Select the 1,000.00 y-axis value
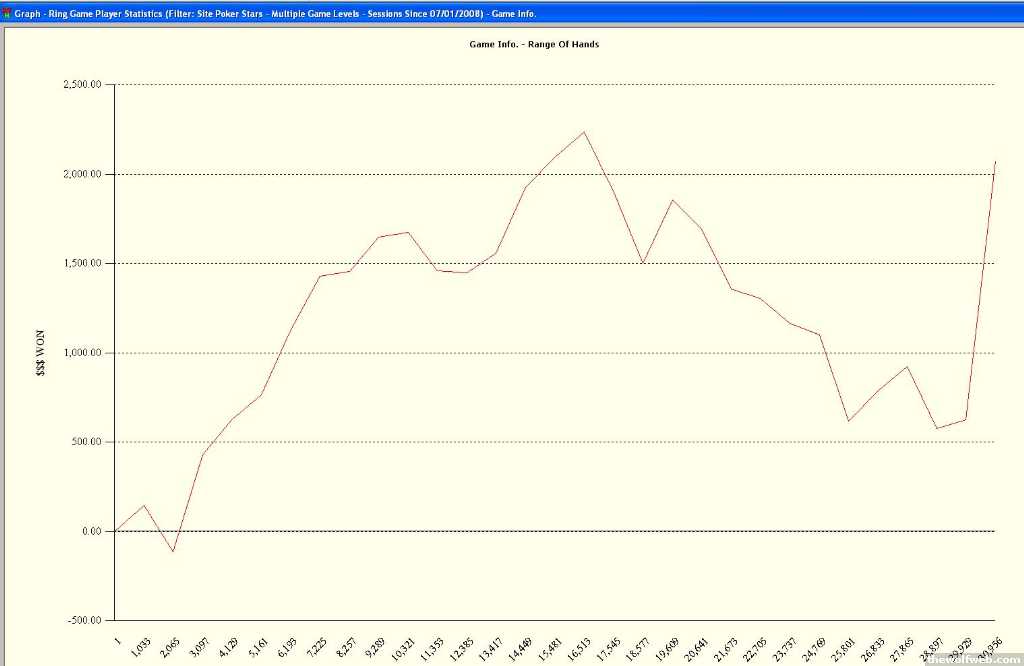This screenshot has height=666, width=1024. (x=82, y=353)
